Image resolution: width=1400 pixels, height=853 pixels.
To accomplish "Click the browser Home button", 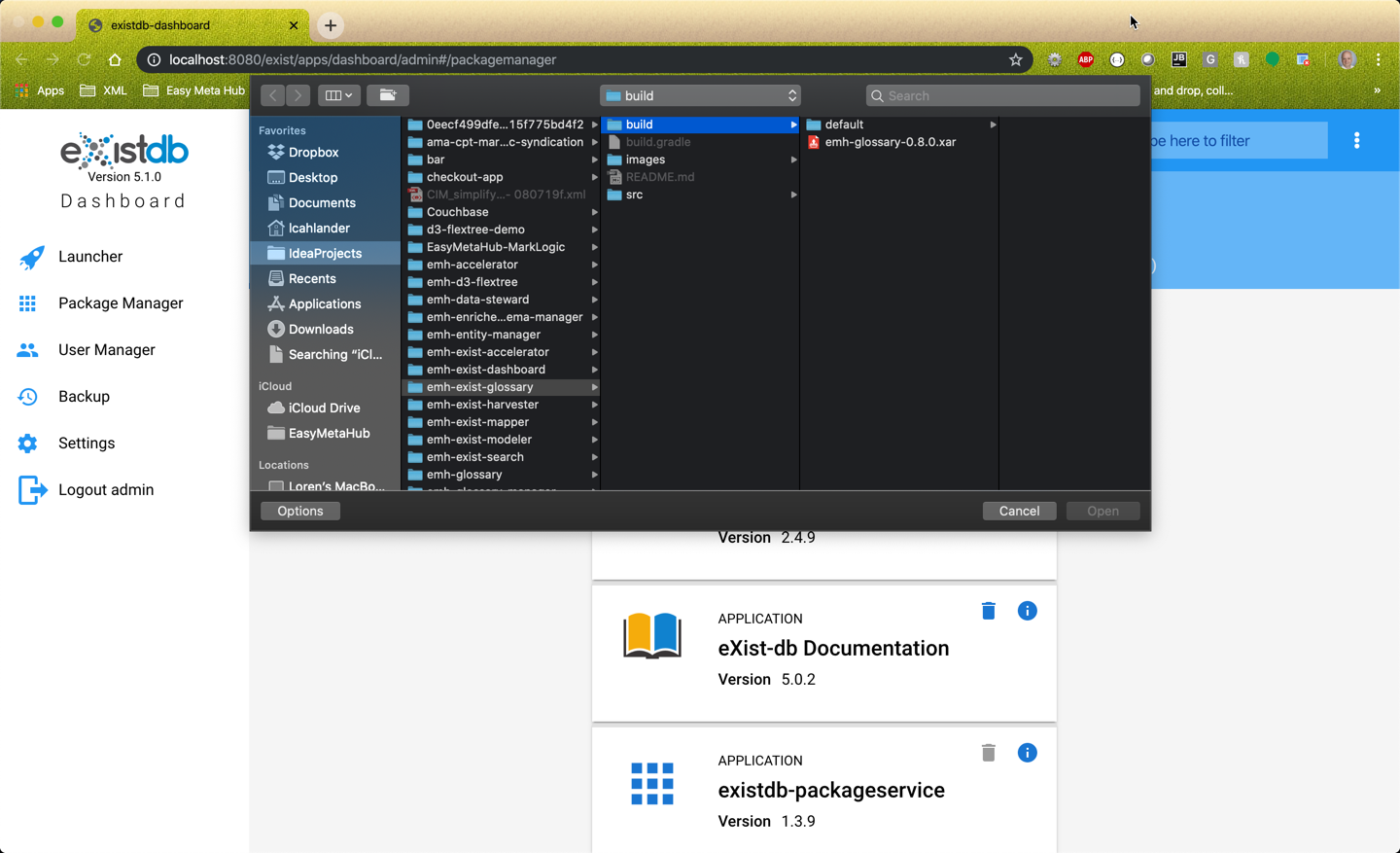I will (115, 60).
